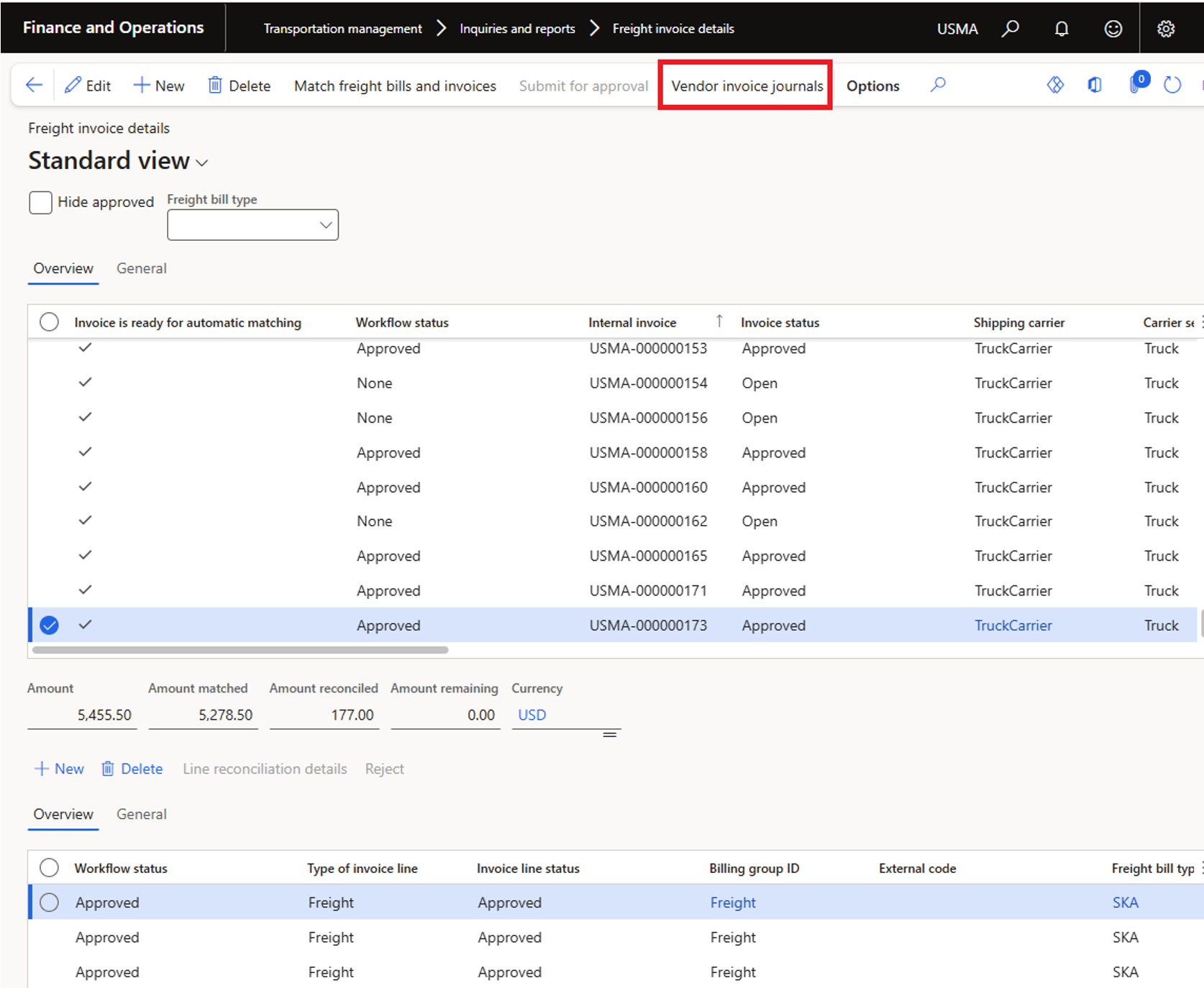1204x988 pixels.
Task: Open the settings gear
Action: coord(1166,29)
